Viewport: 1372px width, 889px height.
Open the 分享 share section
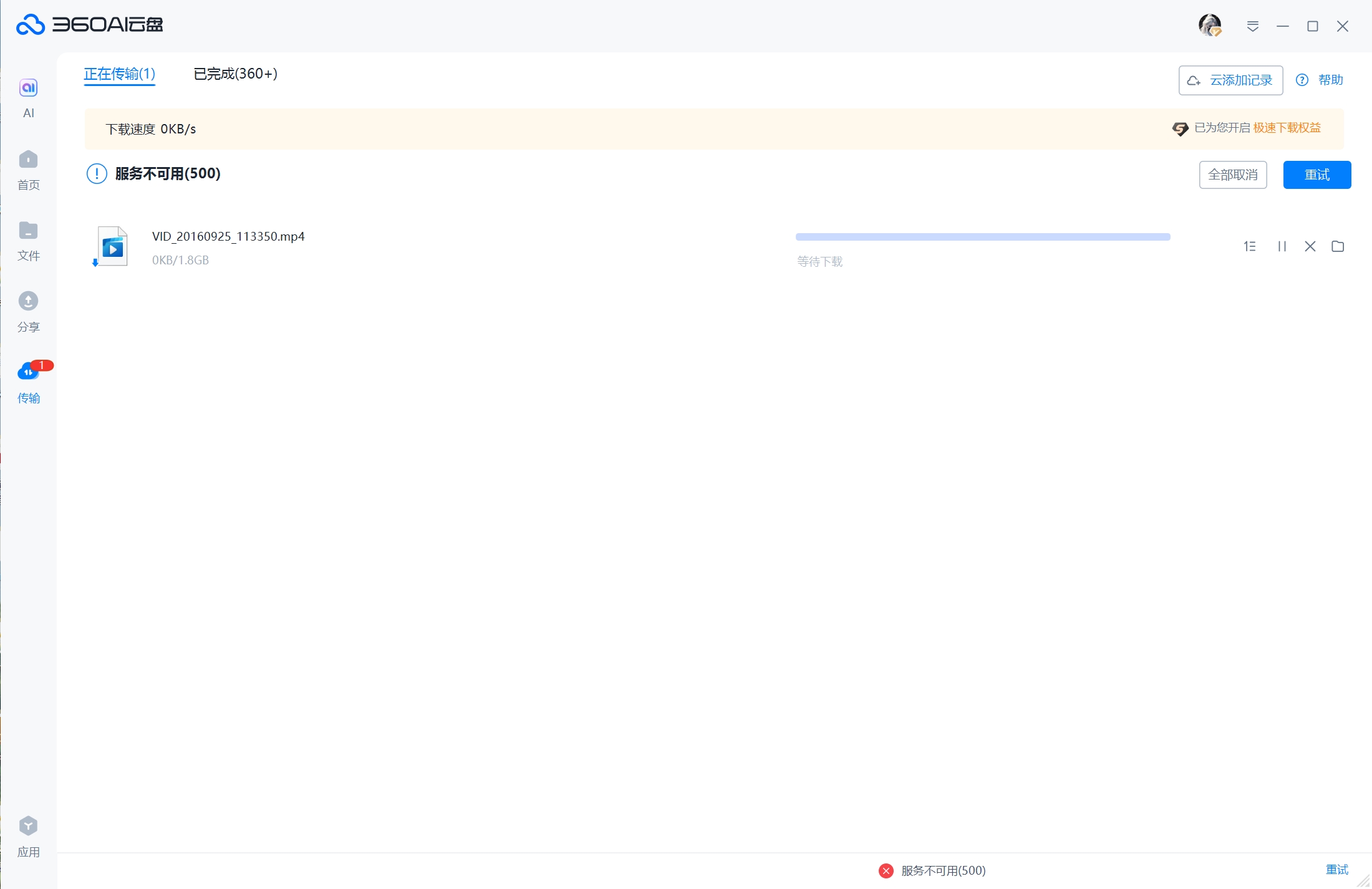pos(28,302)
